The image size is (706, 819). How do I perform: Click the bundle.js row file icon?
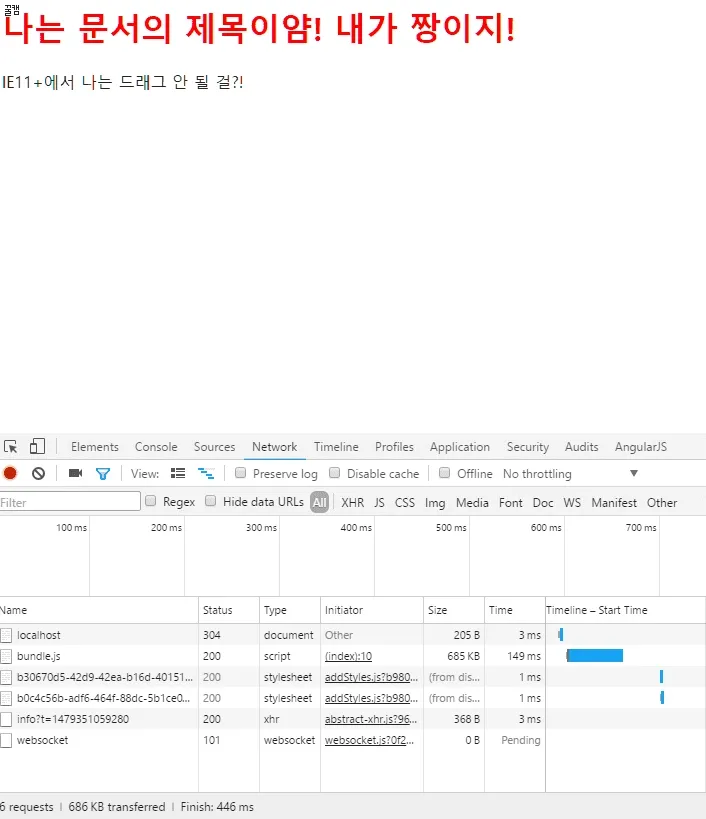[6, 656]
